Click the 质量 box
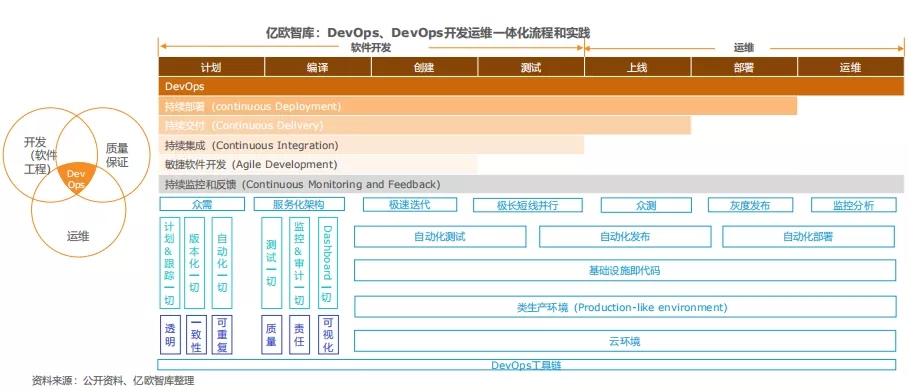 point(271,335)
